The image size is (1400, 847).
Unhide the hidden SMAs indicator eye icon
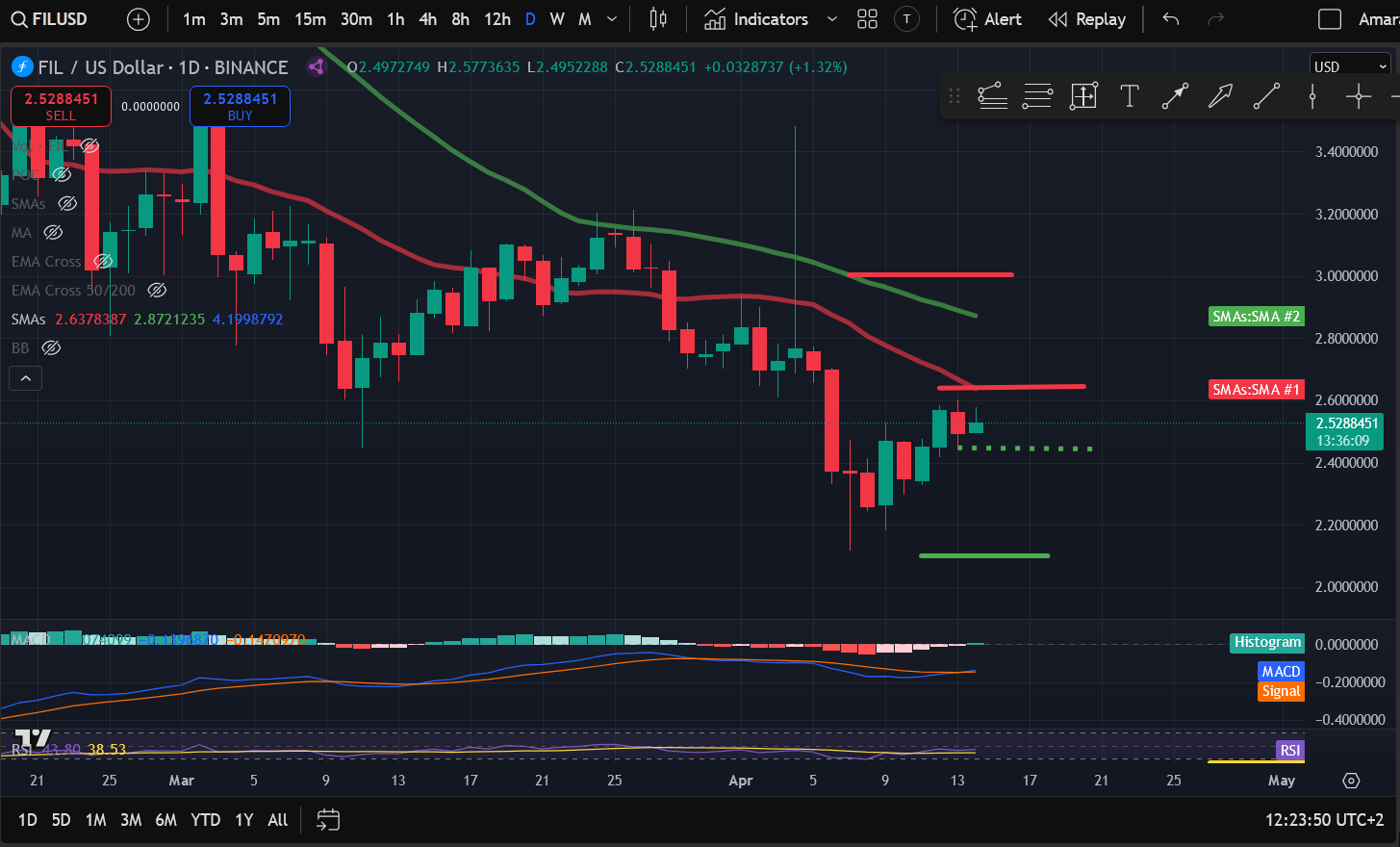67,203
